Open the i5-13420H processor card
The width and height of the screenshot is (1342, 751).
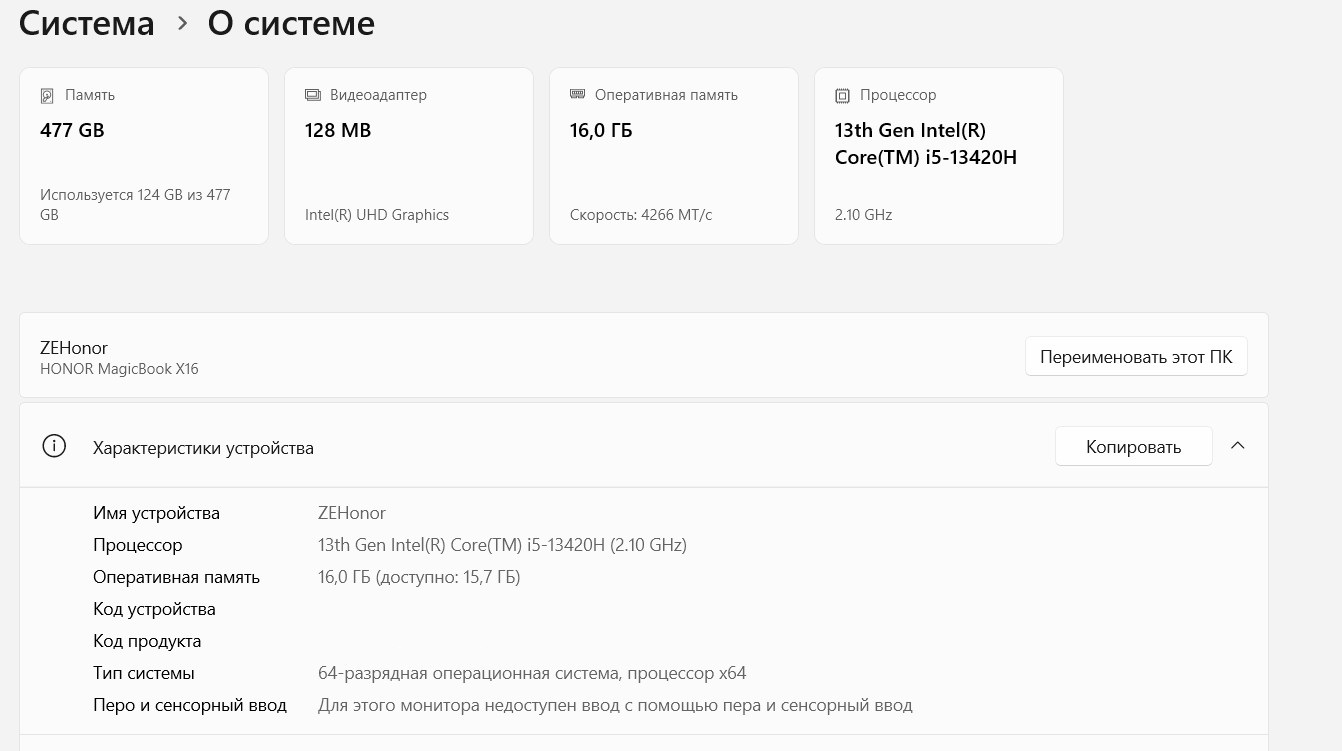click(x=938, y=156)
